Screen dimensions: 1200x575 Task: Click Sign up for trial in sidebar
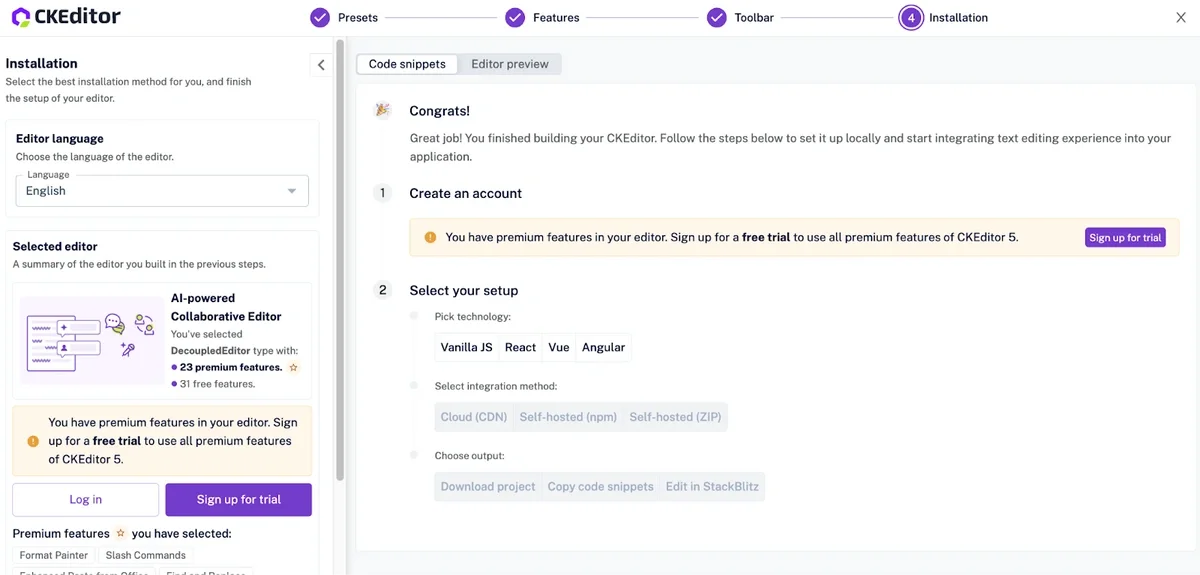238,499
